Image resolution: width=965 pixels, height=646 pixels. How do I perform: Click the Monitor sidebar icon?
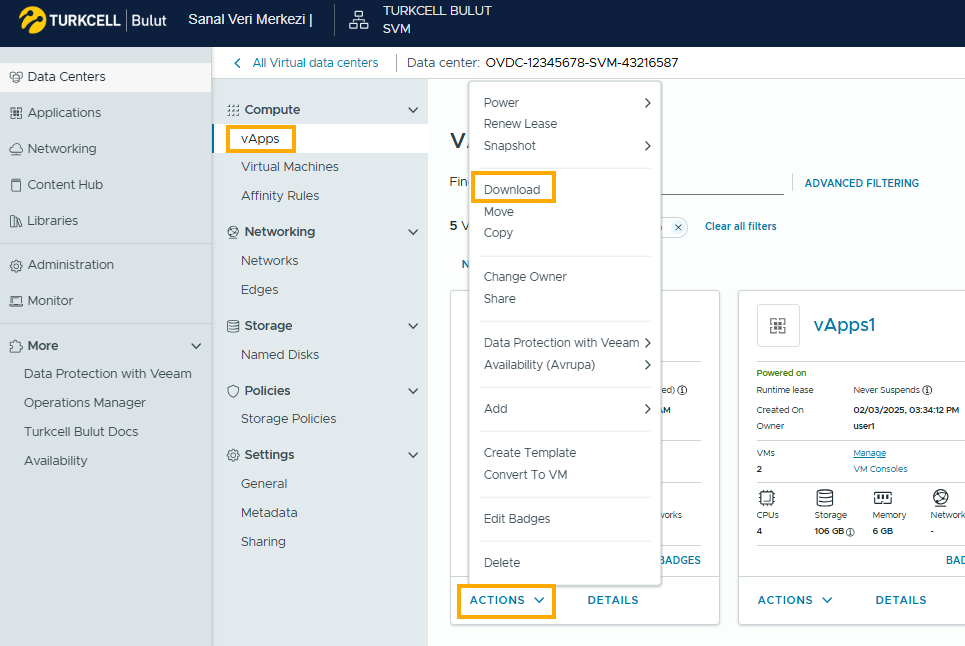pyautogui.click(x=16, y=301)
